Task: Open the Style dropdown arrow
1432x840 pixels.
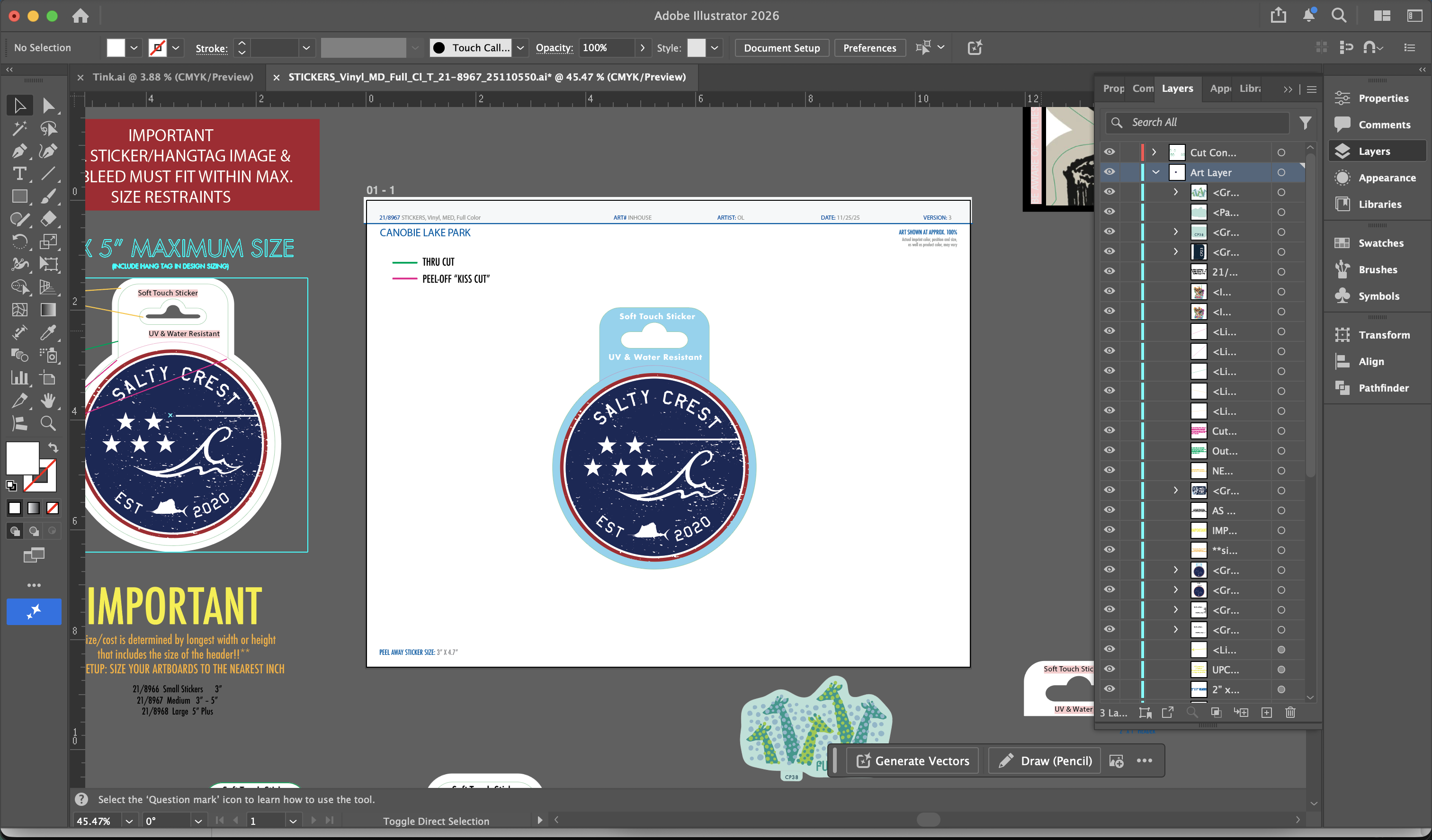Action: click(714, 48)
